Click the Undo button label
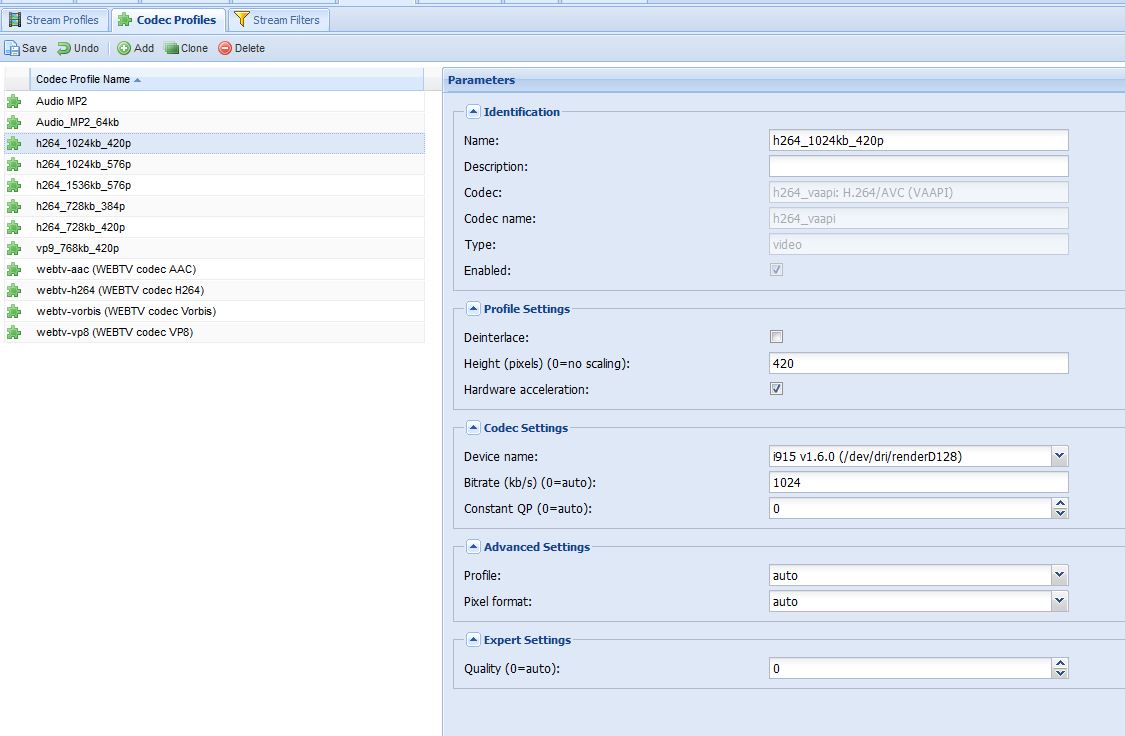Screen dimensions: 1125x736 point(86,48)
